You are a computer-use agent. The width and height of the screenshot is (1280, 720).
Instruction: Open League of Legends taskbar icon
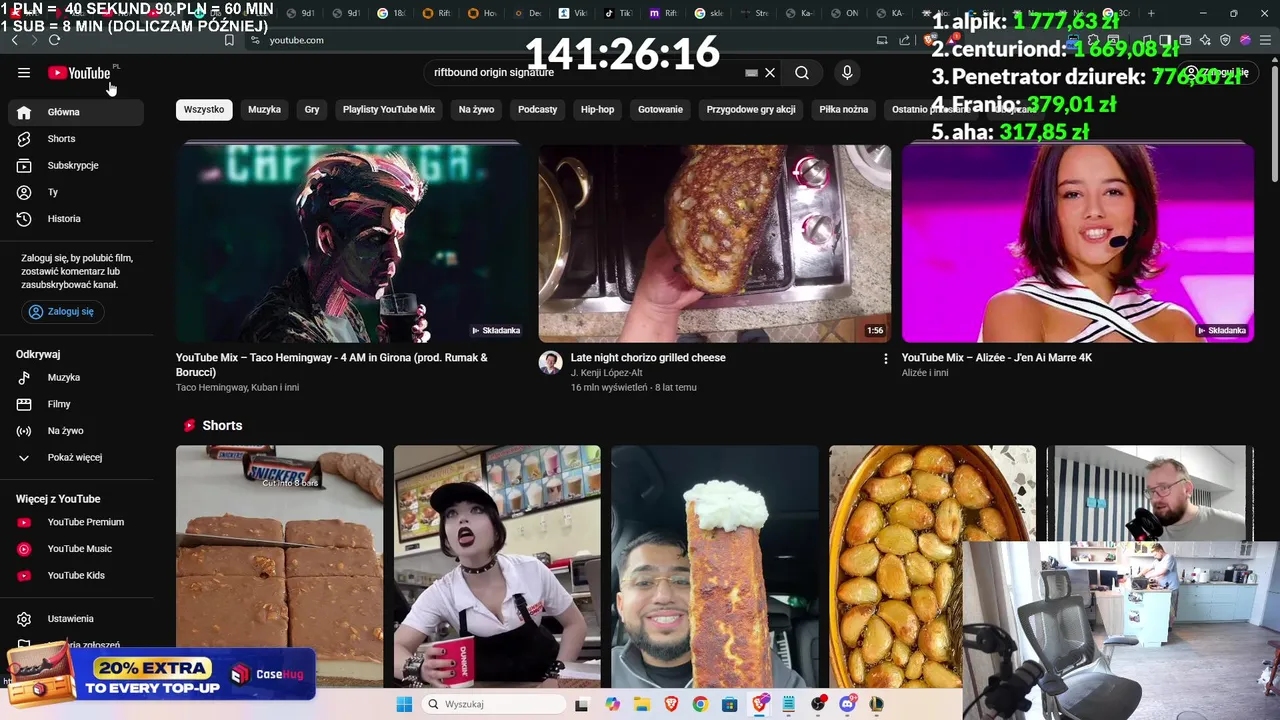tap(877, 704)
